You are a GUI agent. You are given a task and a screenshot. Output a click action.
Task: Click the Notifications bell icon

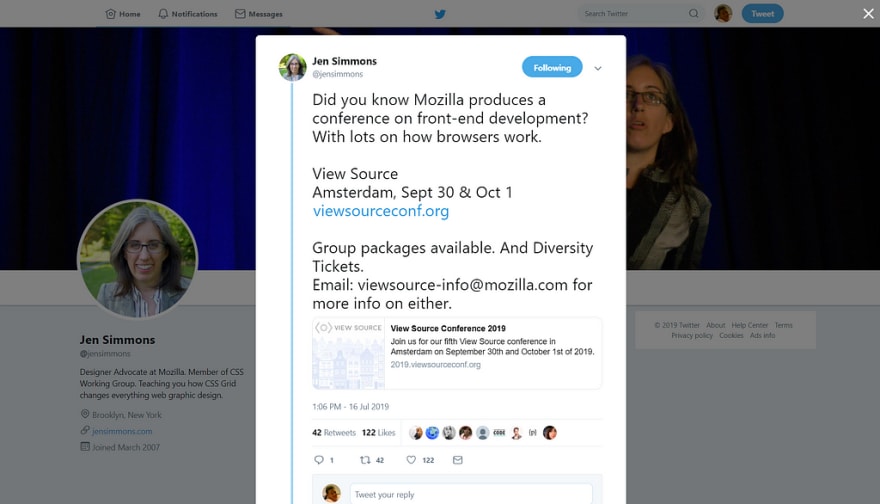pyautogui.click(x=163, y=13)
